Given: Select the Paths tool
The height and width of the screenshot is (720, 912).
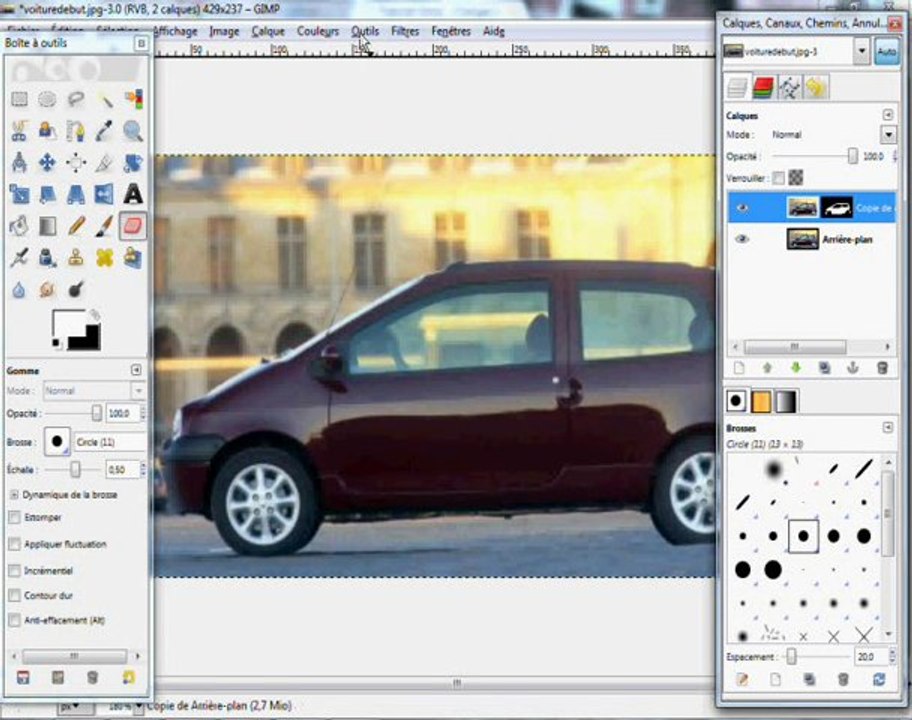Looking at the screenshot, I should pos(76,131).
